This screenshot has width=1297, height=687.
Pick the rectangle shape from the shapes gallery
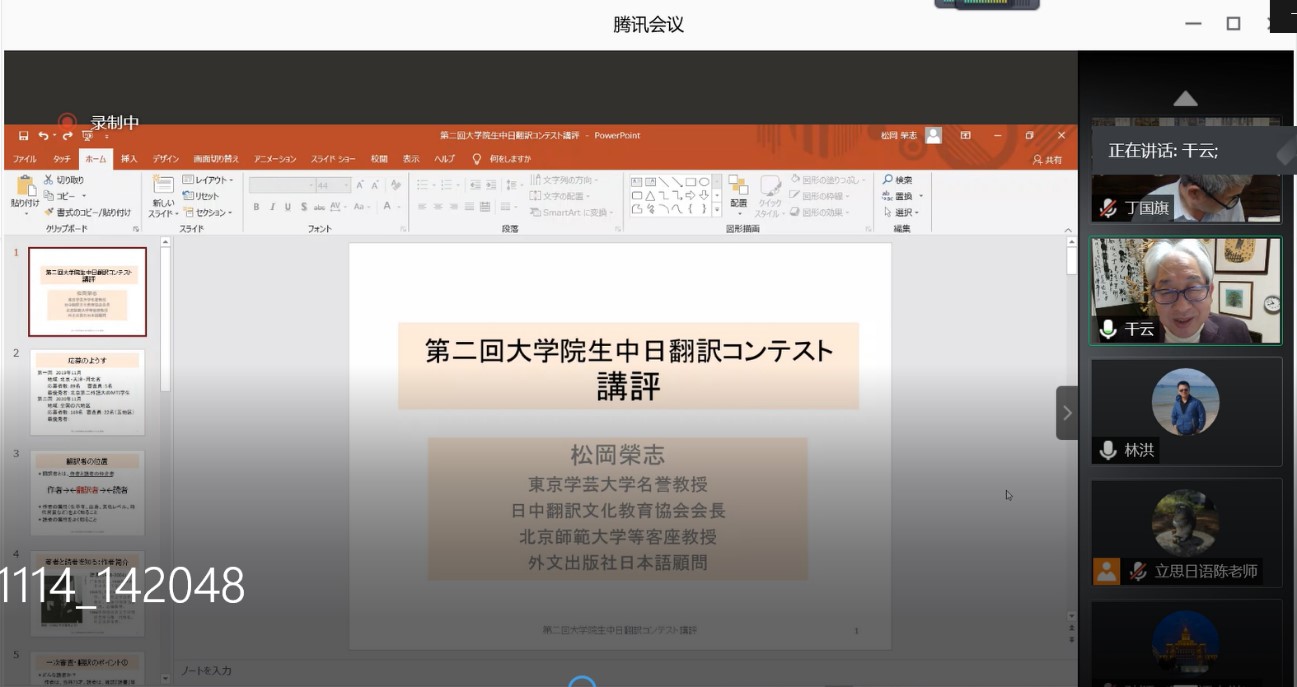click(x=691, y=182)
